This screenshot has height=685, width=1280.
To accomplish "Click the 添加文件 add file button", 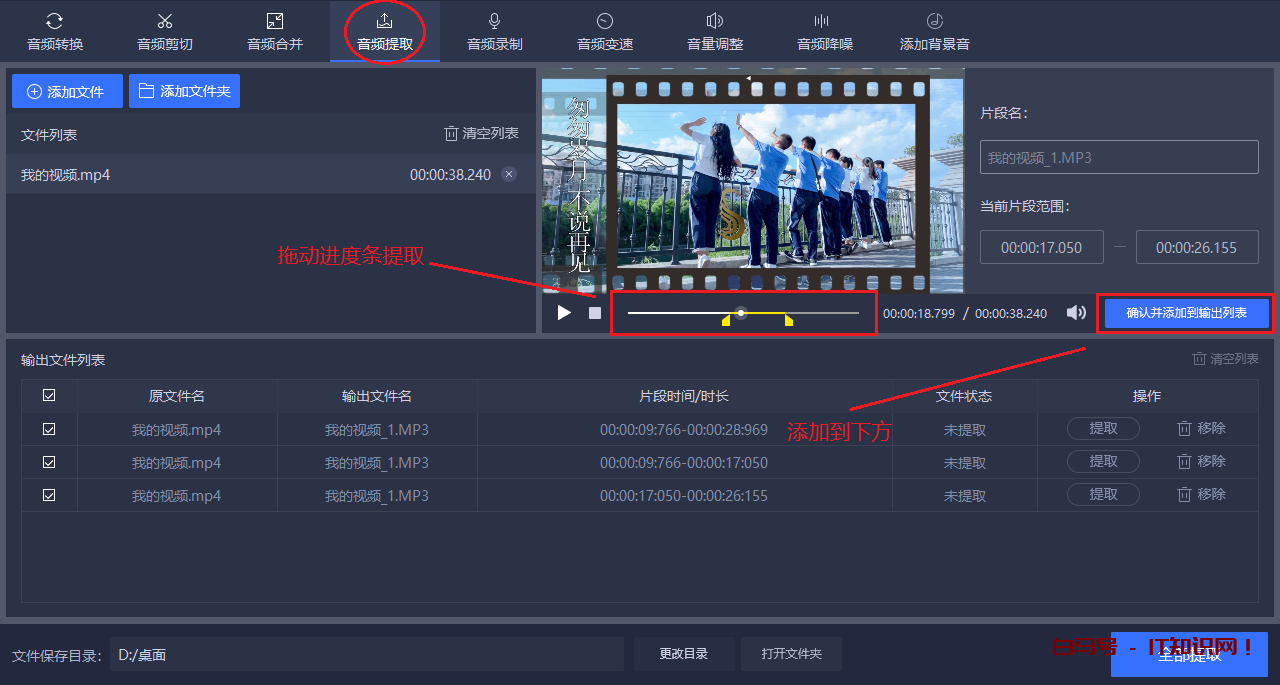I will (67, 91).
